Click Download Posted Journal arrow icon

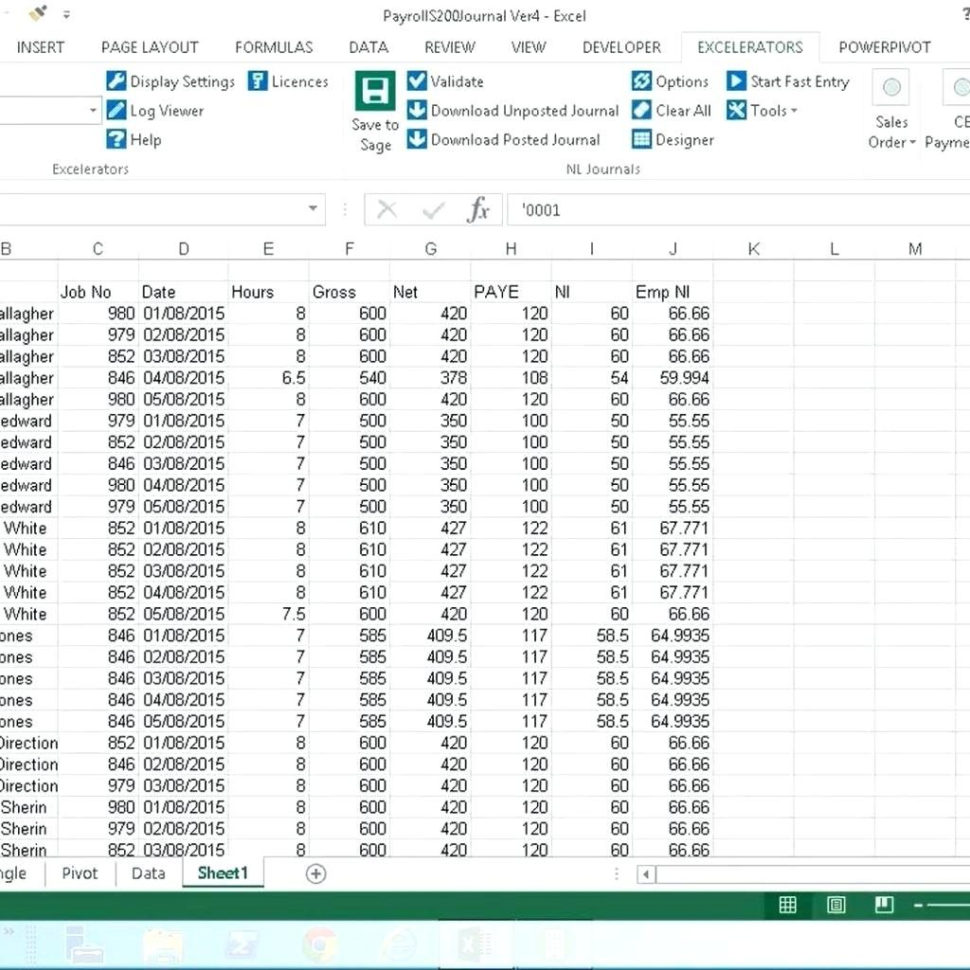[417, 139]
